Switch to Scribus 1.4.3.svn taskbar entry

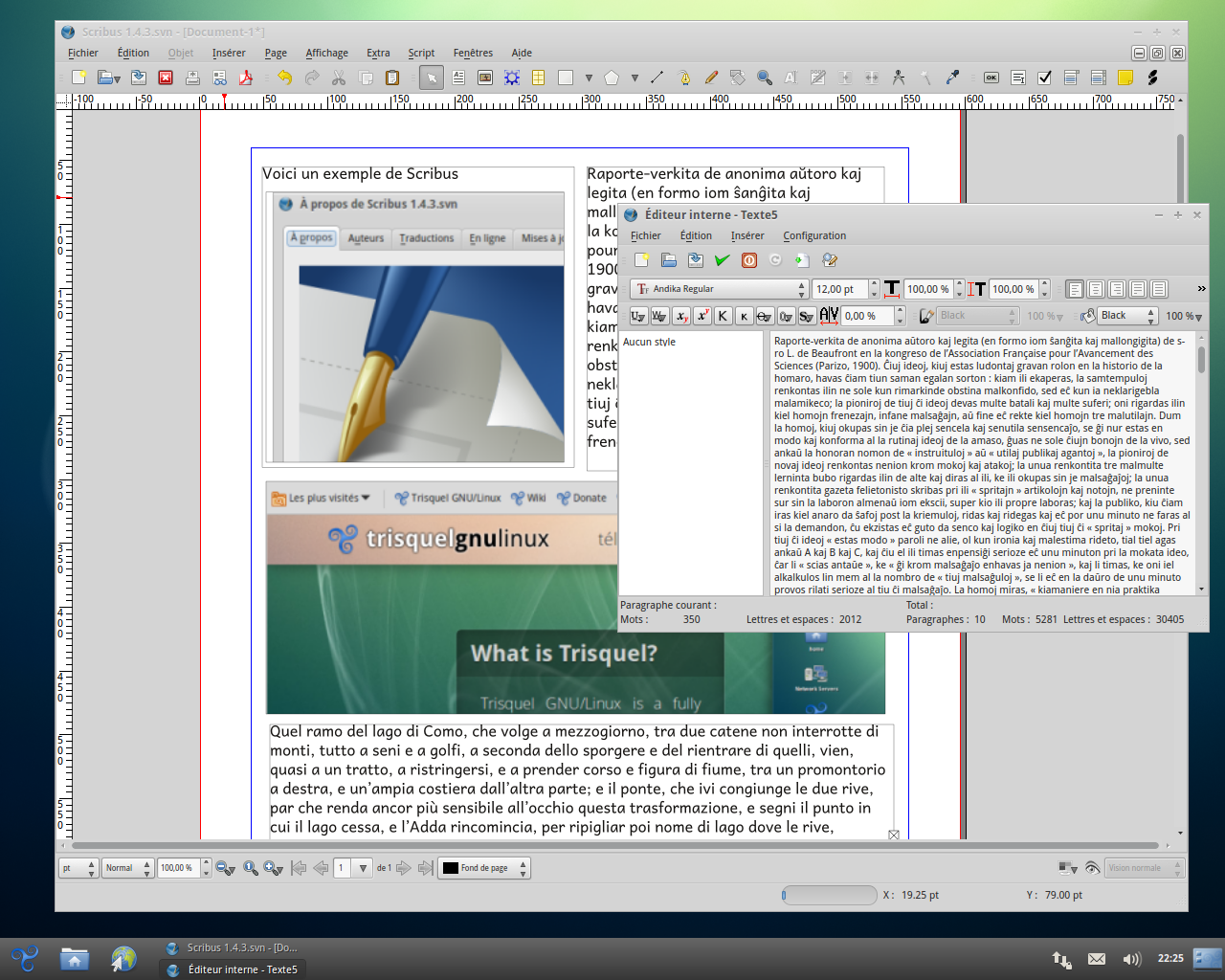click(233, 947)
